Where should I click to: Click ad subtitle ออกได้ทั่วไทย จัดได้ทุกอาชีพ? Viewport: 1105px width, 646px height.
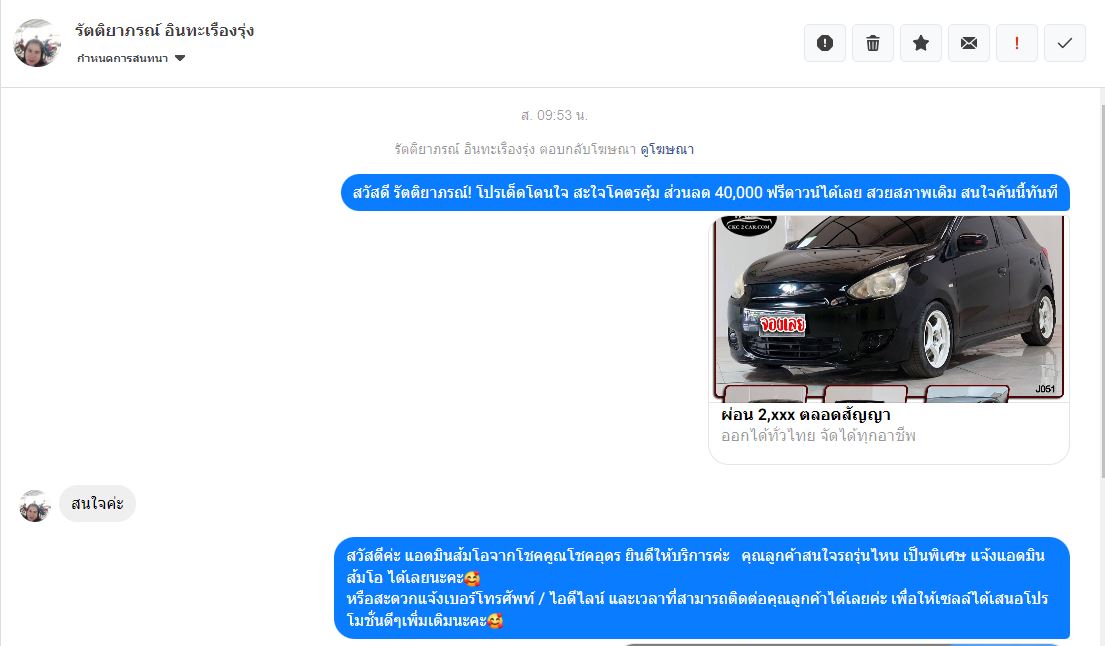point(818,436)
